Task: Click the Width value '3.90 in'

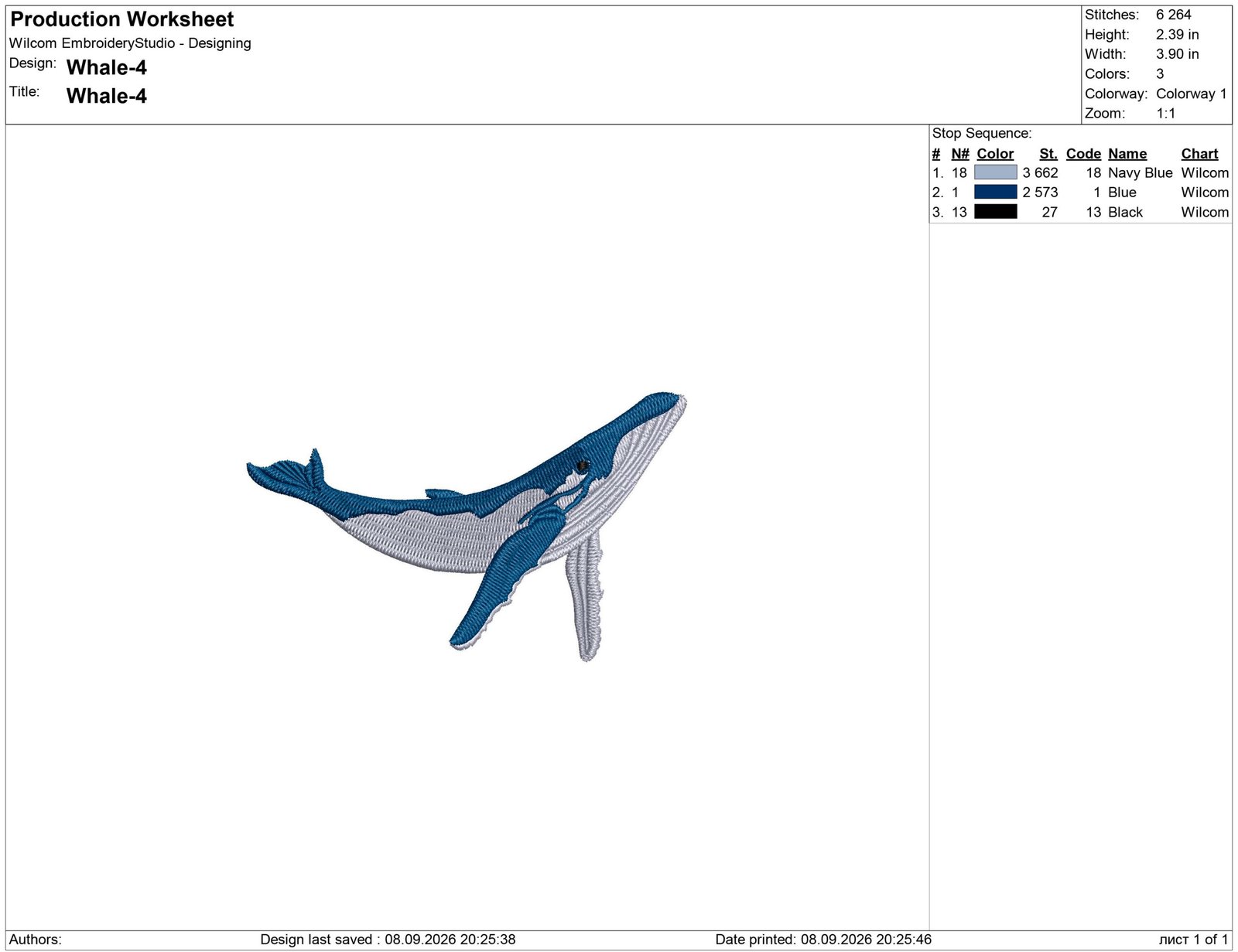Action: click(x=1177, y=54)
